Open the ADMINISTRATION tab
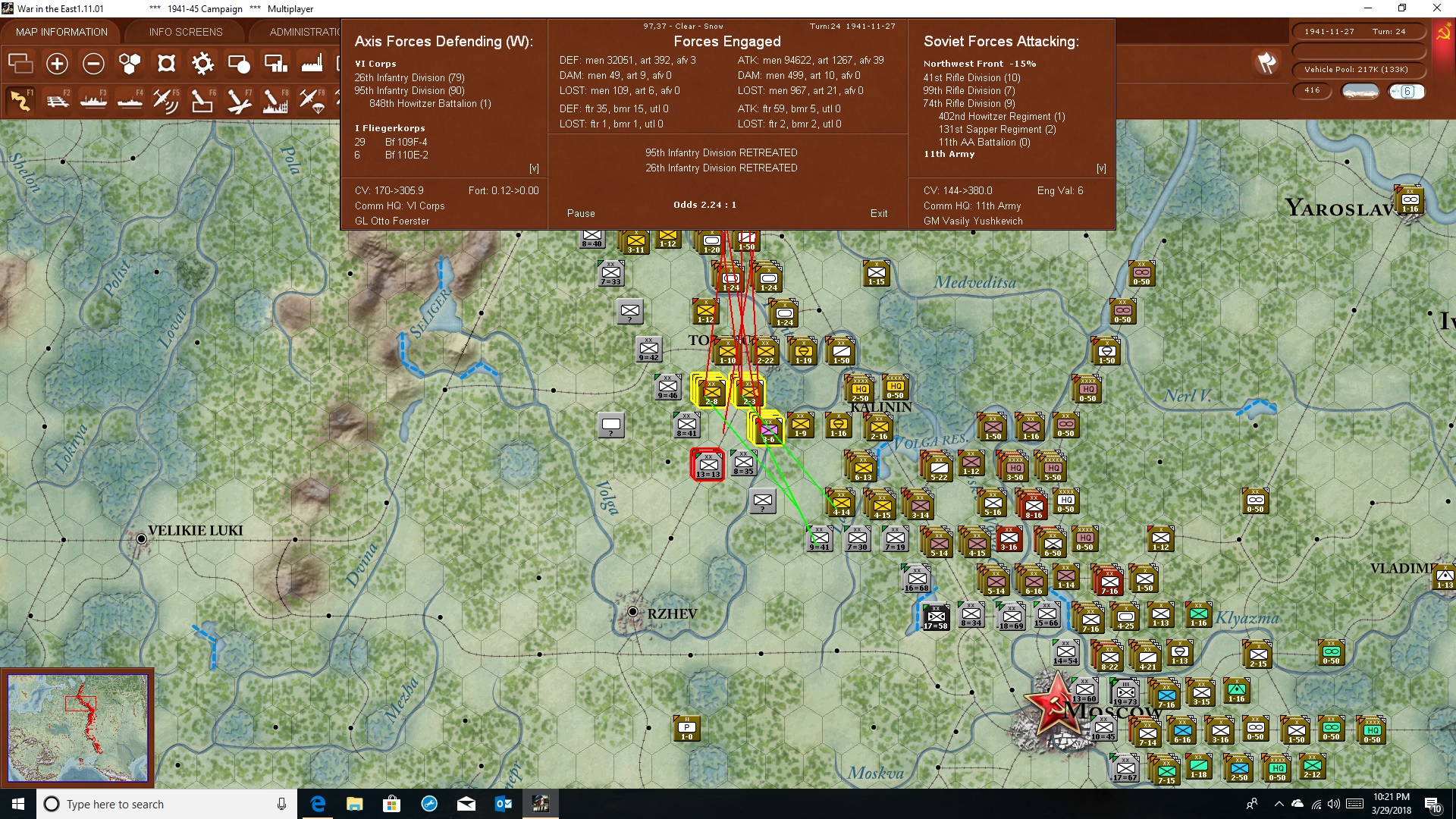 (x=303, y=32)
